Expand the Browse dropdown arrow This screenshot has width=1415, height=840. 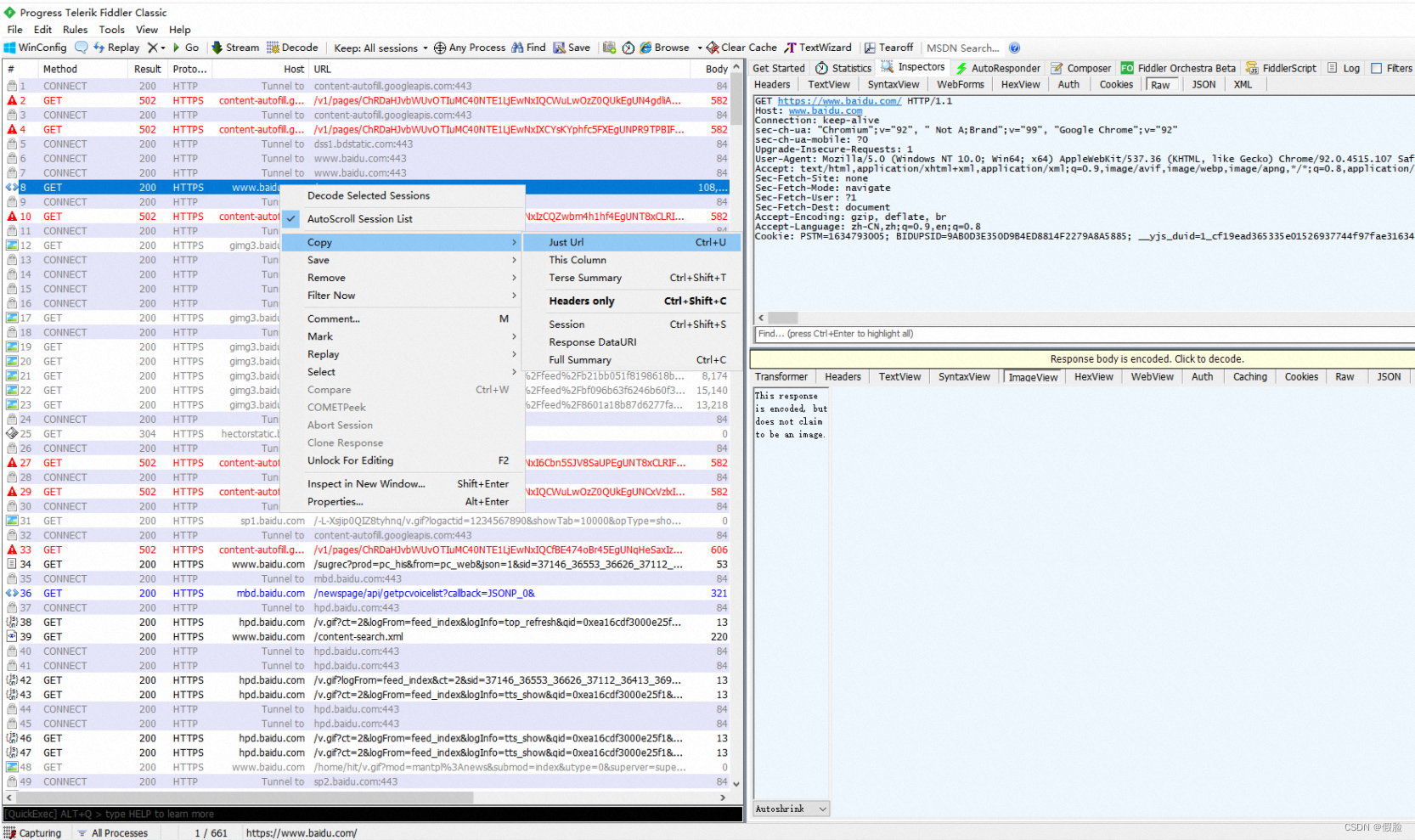pyautogui.click(x=700, y=48)
